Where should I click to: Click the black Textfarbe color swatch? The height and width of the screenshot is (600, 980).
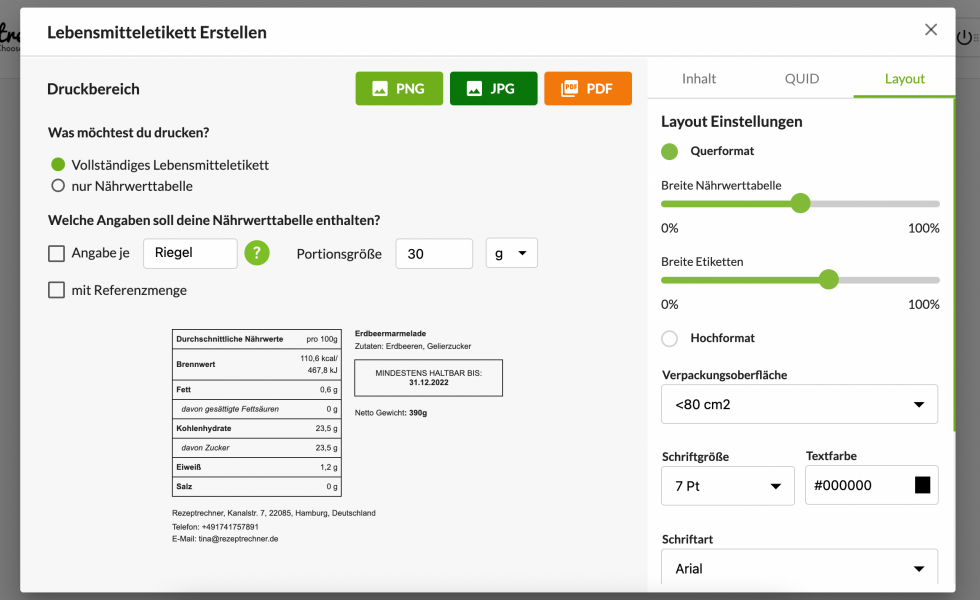click(922, 485)
